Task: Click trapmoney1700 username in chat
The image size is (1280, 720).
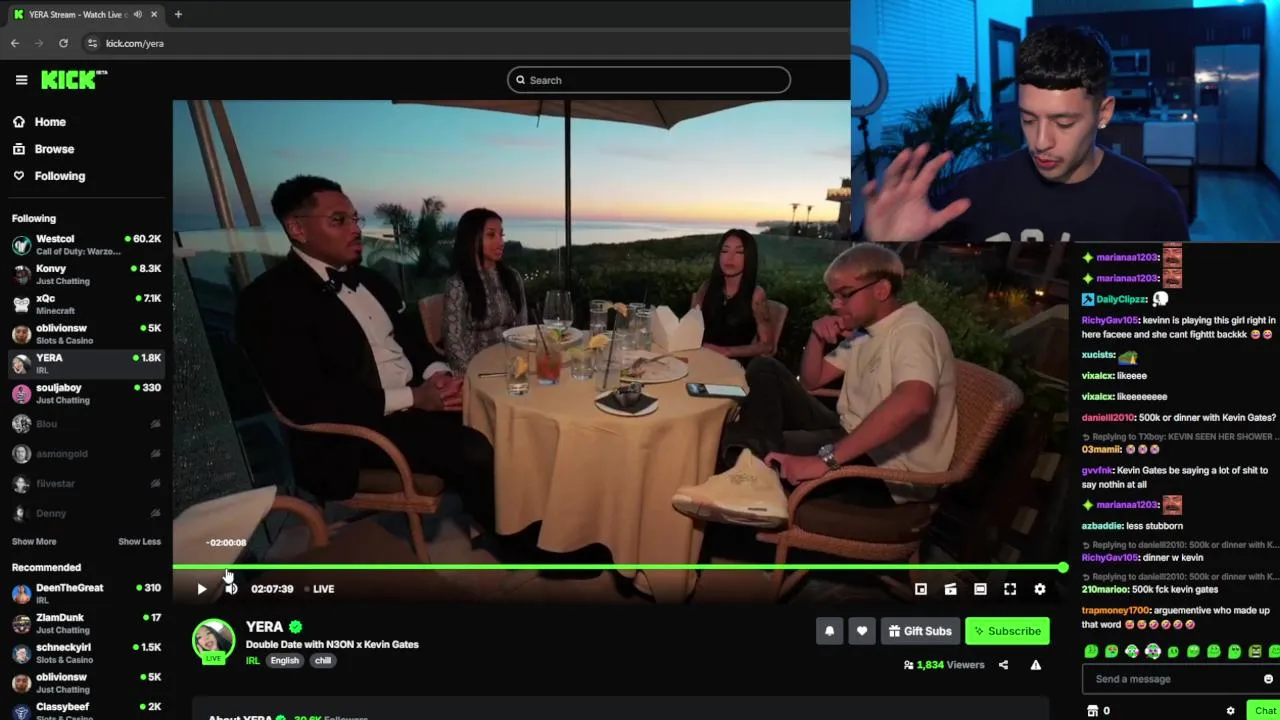Action: (1115, 610)
